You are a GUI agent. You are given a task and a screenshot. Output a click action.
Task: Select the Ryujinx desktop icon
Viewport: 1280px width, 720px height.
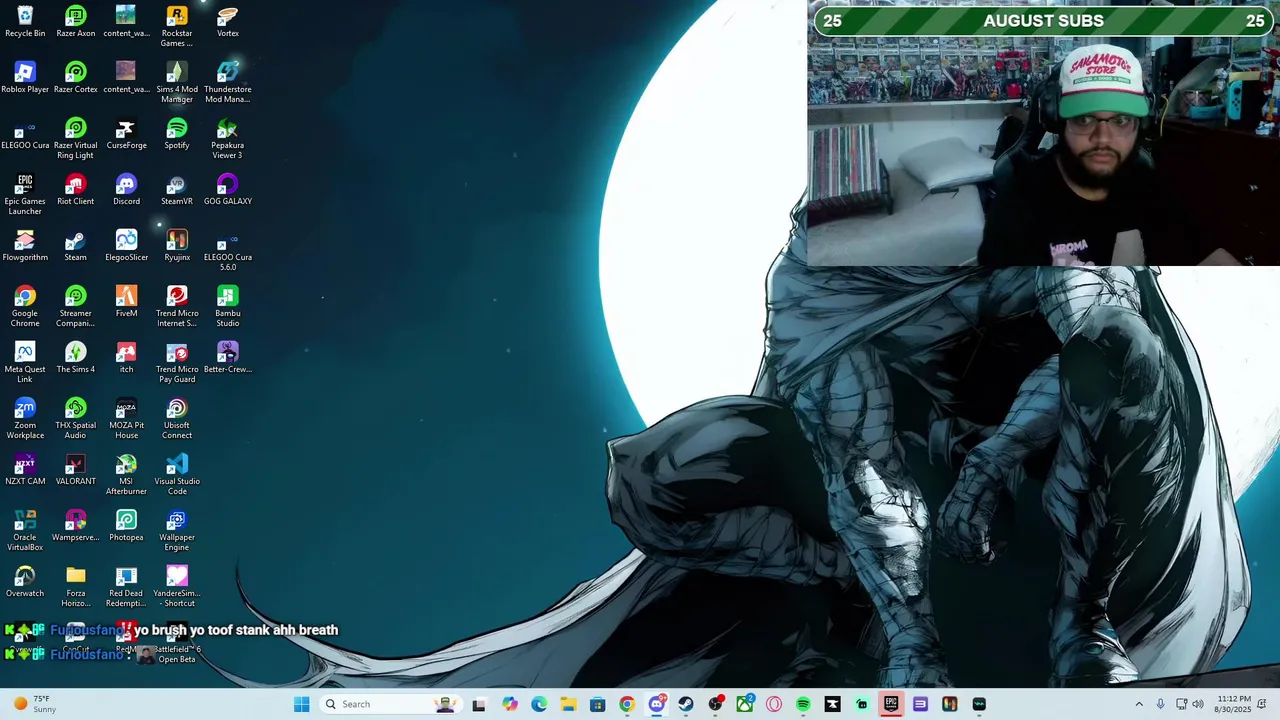coord(177,245)
